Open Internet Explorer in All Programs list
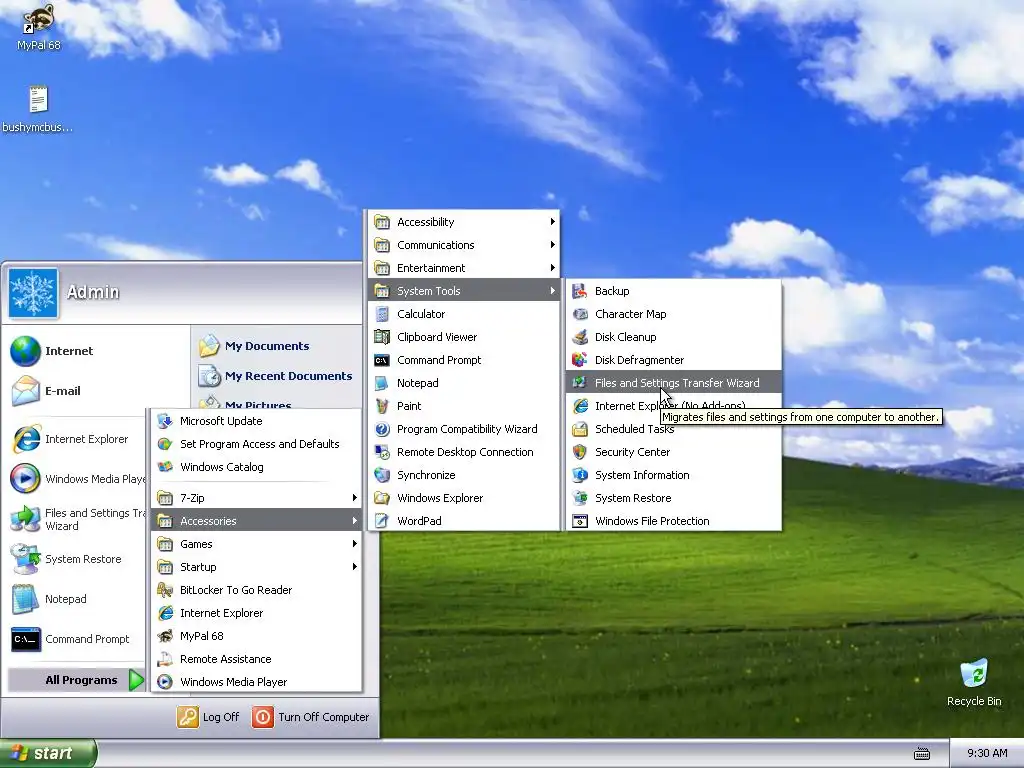The image size is (1024, 768). [x=256, y=613]
